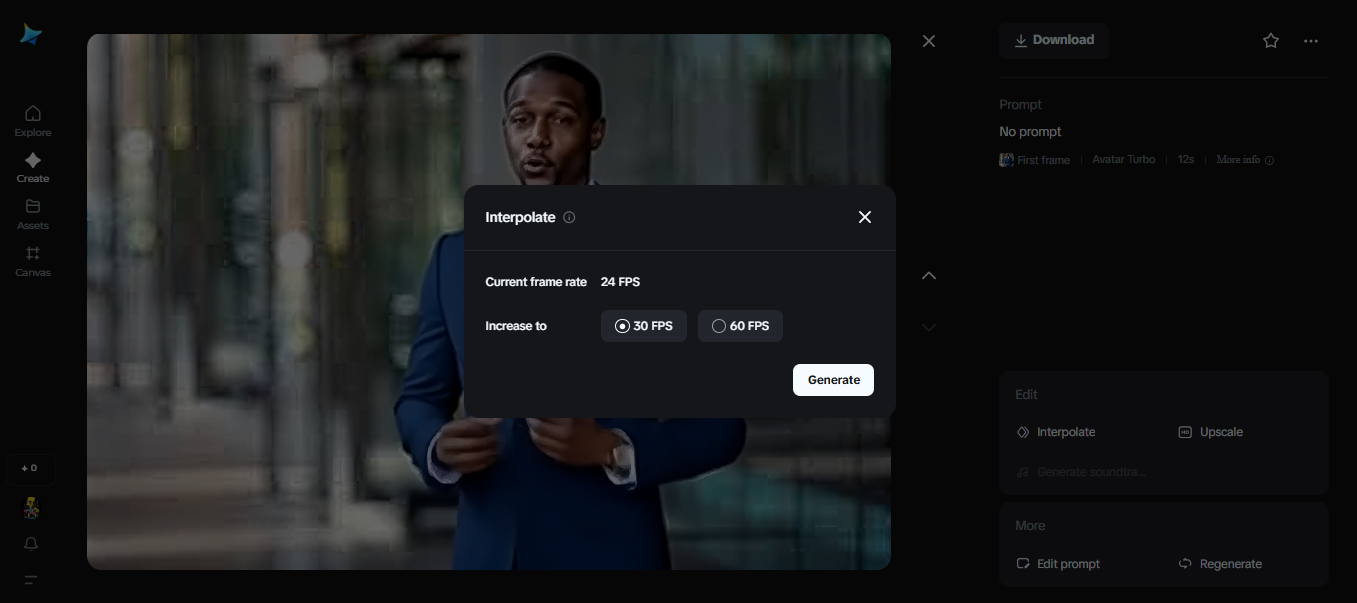Expand the sidebar menu lines icon
The width and height of the screenshot is (1357, 603).
coord(31,580)
